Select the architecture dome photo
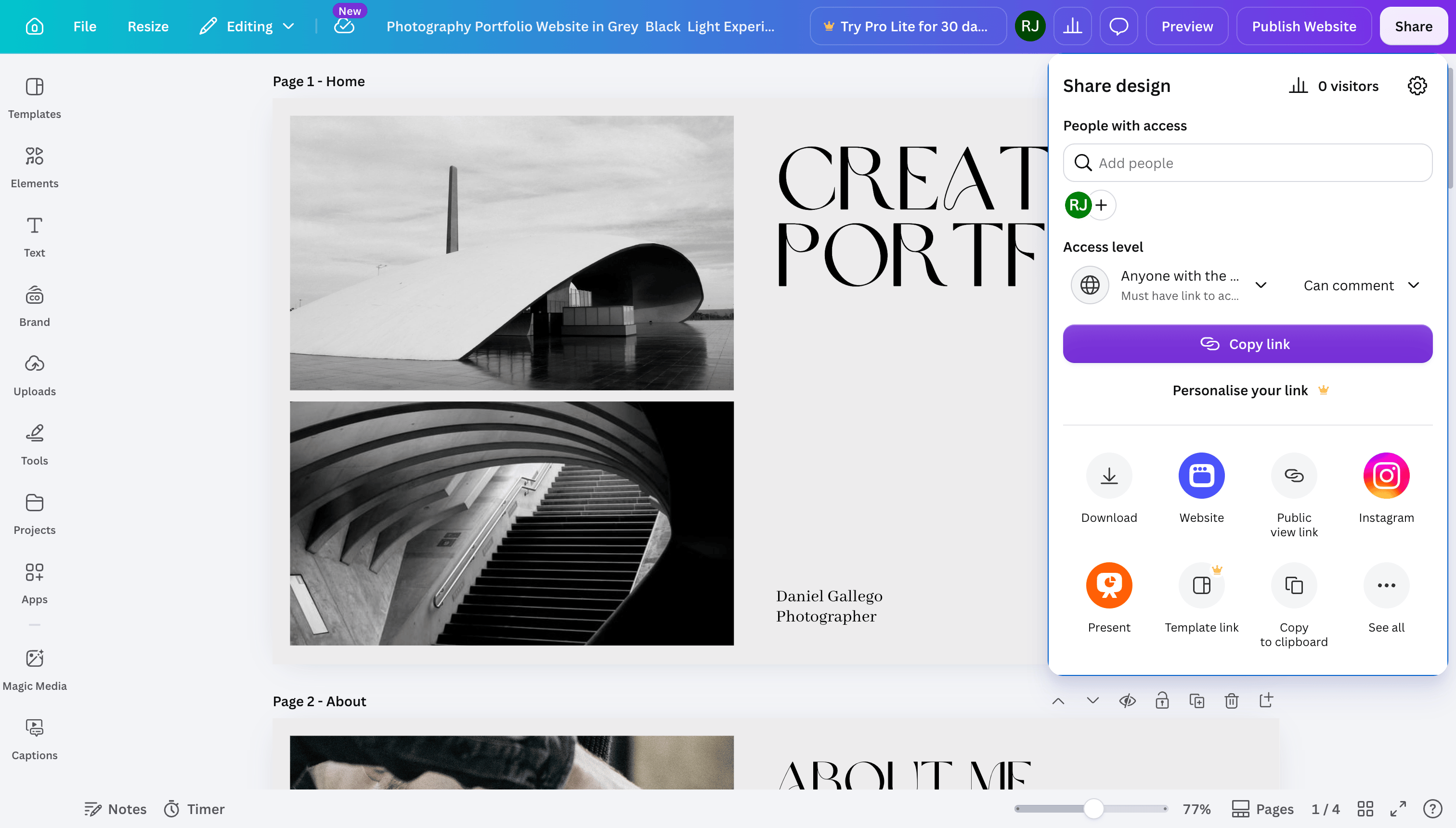The height and width of the screenshot is (828, 1456). pos(511,253)
